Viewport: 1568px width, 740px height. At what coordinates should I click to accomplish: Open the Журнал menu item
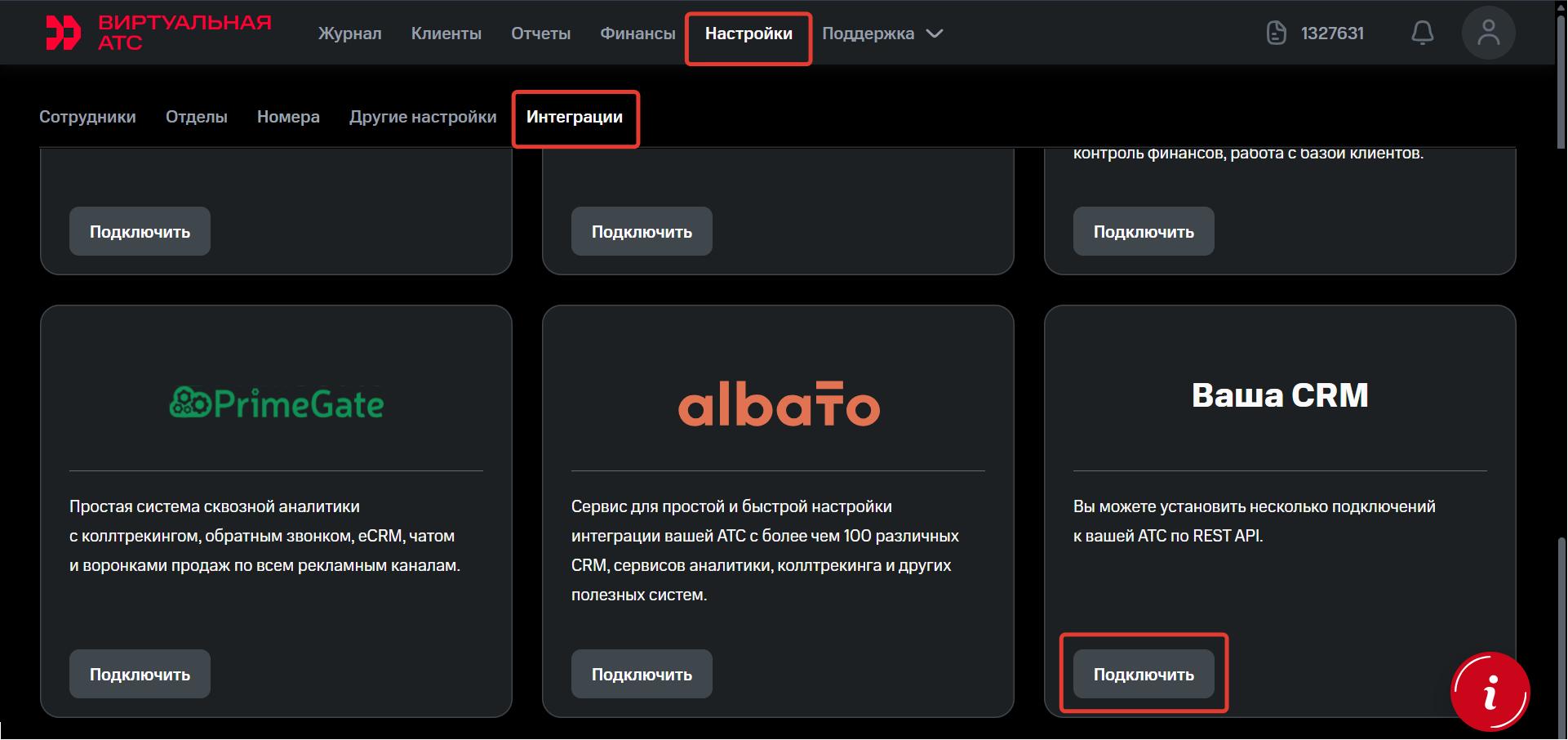[x=349, y=33]
